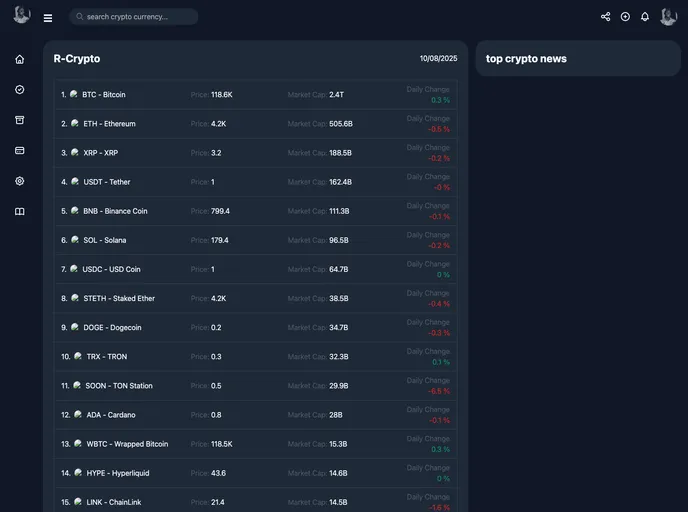This screenshot has width=688, height=512.
Task: Select the 'SOON - TON Station' name
Action: pos(119,386)
